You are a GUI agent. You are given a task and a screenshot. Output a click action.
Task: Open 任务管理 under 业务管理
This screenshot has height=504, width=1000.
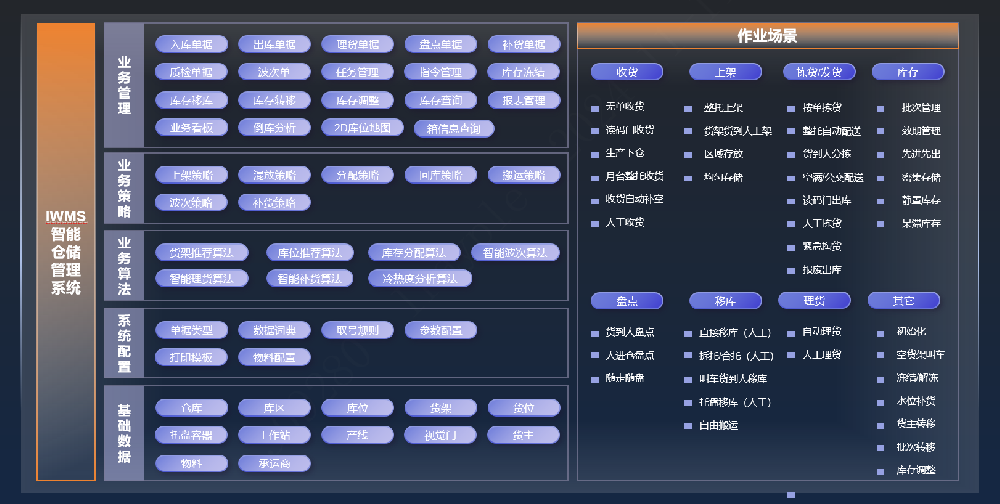(x=357, y=72)
